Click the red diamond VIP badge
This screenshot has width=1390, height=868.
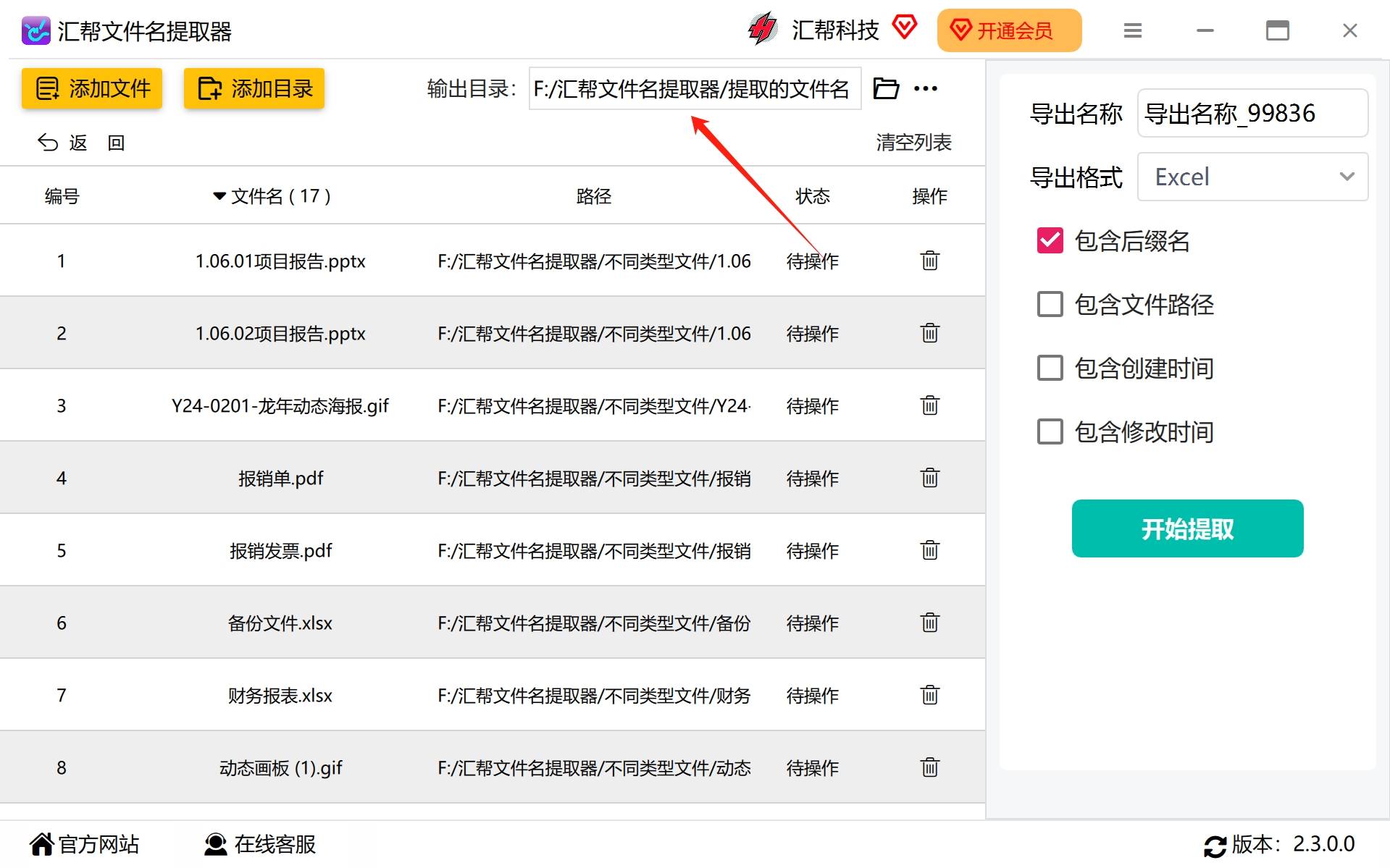pyautogui.click(x=904, y=28)
